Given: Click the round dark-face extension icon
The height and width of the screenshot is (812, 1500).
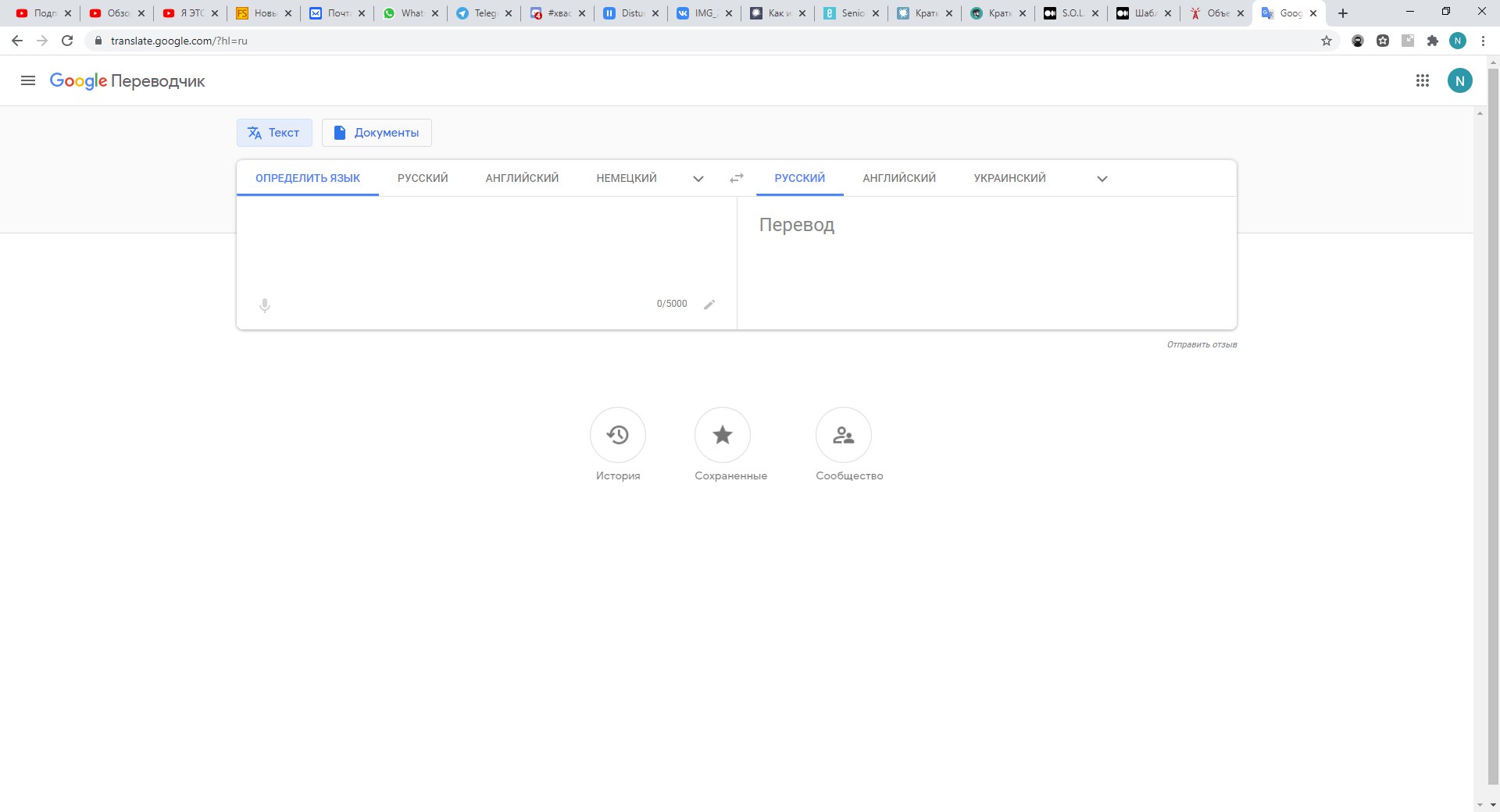Looking at the screenshot, I should tap(1358, 41).
